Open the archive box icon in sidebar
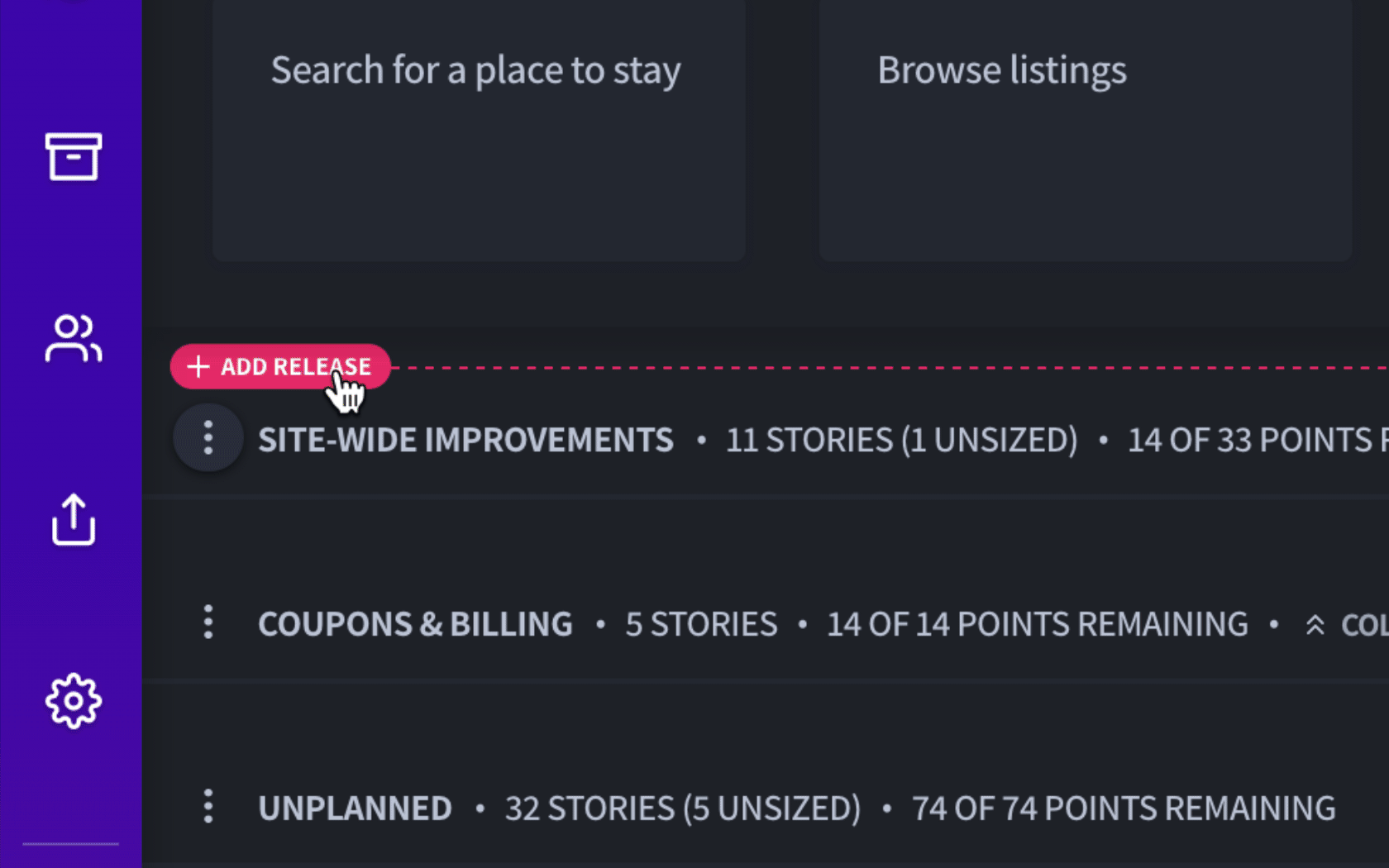This screenshot has width=1389, height=868. pos(73,156)
